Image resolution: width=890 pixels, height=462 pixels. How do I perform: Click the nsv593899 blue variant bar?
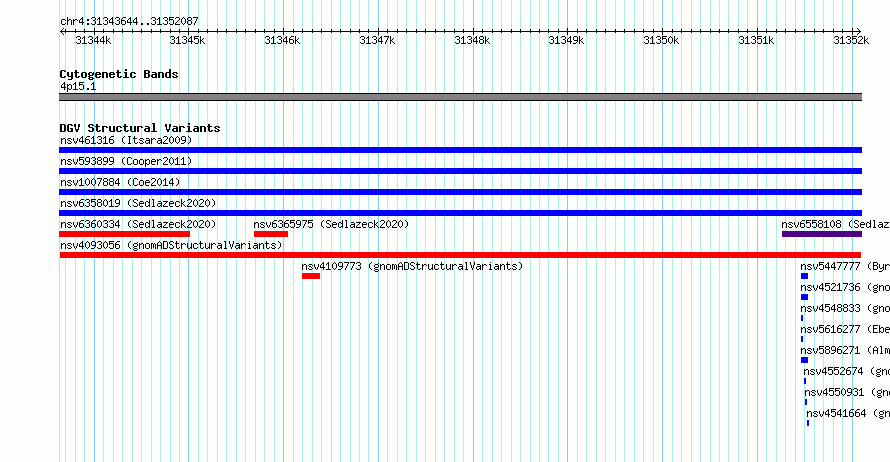click(x=460, y=171)
